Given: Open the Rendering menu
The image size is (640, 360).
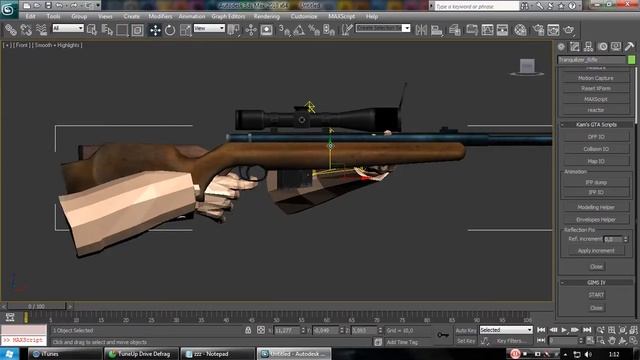Looking at the screenshot, I should pyautogui.click(x=267, y=16).
